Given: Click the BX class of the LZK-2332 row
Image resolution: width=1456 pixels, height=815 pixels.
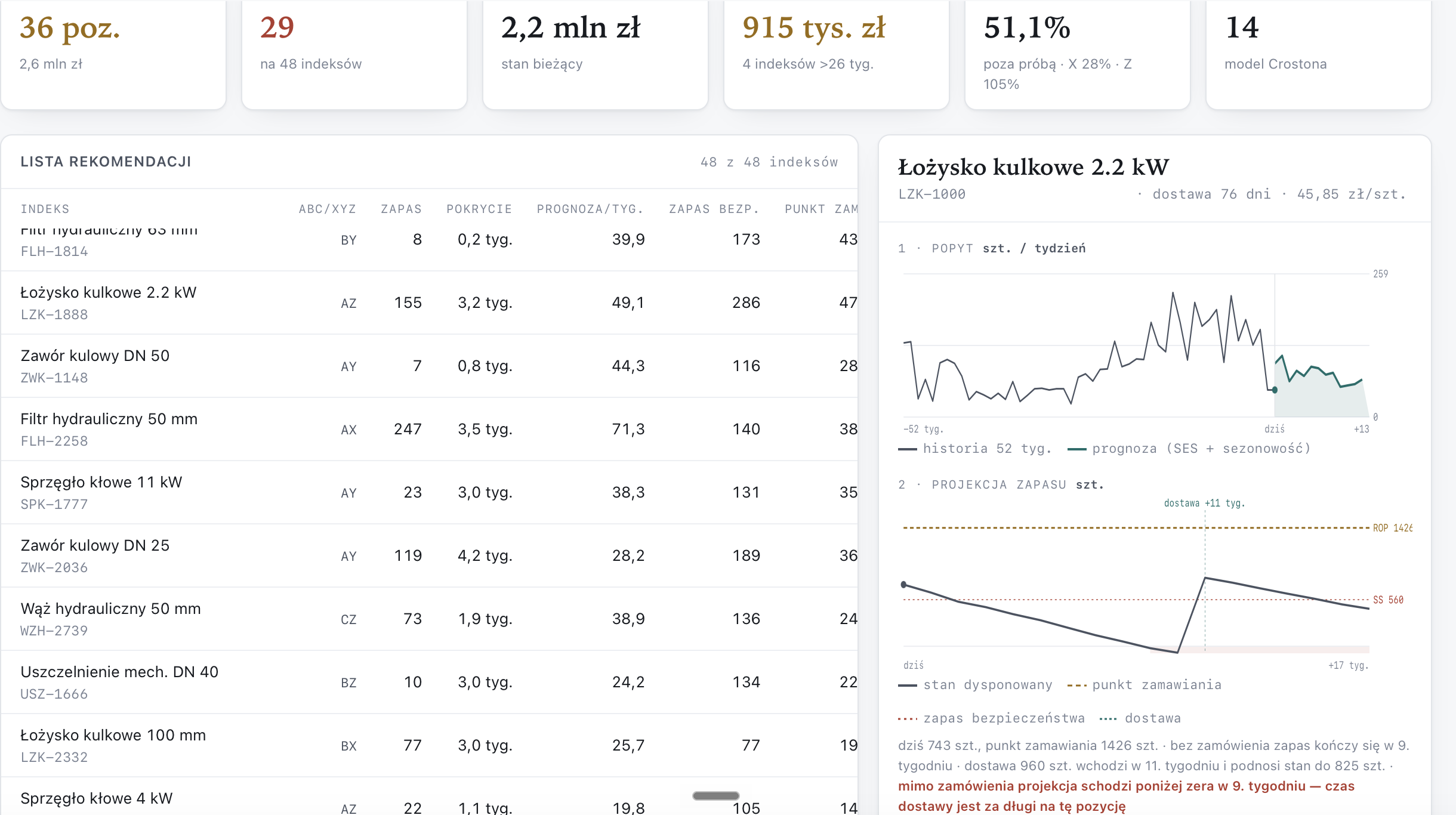Looking at the screenshot, I should point(348,746).
